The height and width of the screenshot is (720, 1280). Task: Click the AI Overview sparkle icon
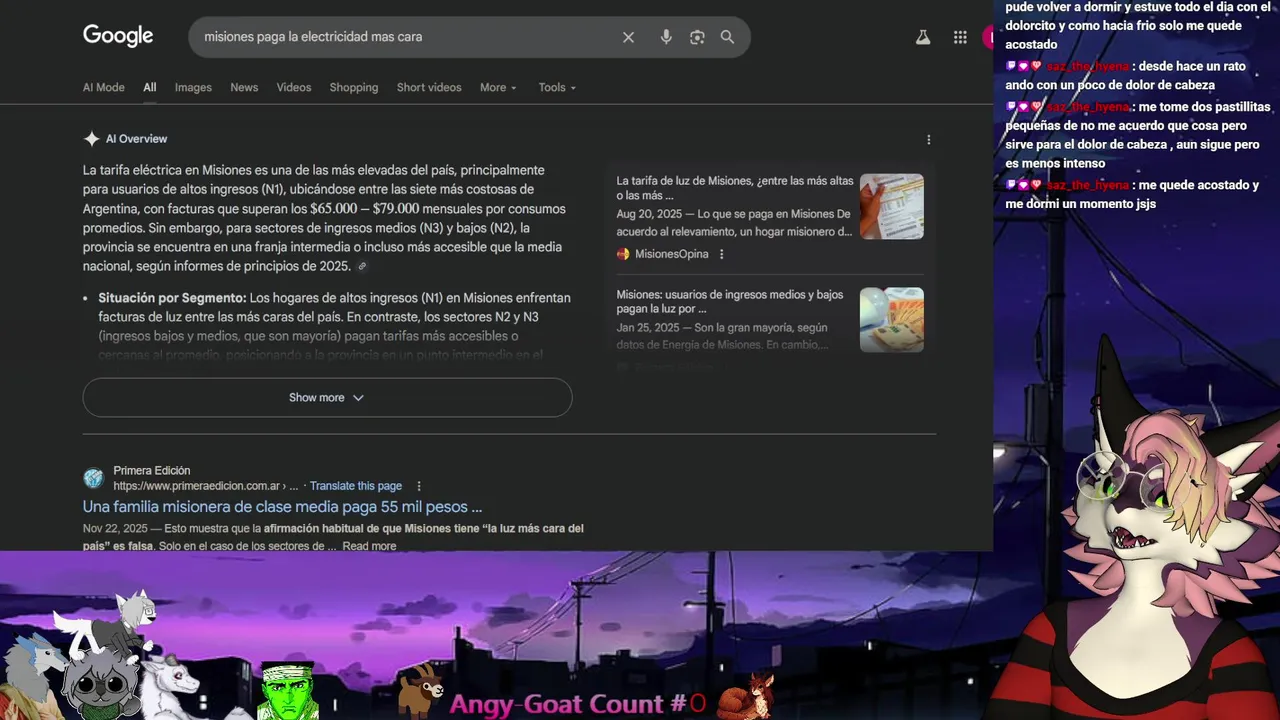click(91, 139)
